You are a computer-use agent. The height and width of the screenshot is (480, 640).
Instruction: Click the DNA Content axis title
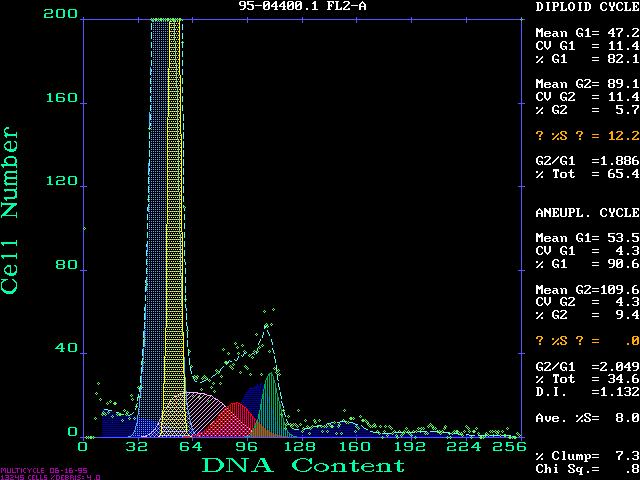click(x=303, y=466)
